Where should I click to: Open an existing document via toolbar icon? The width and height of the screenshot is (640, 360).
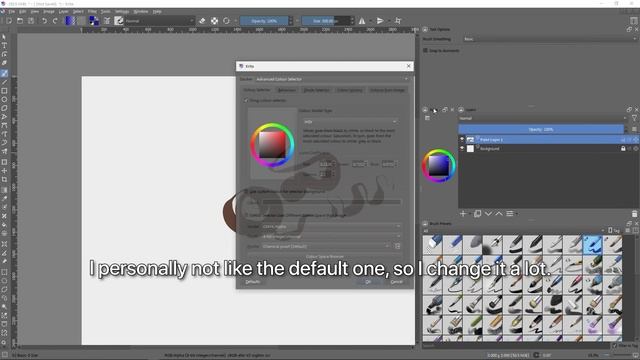click(20, 21)
